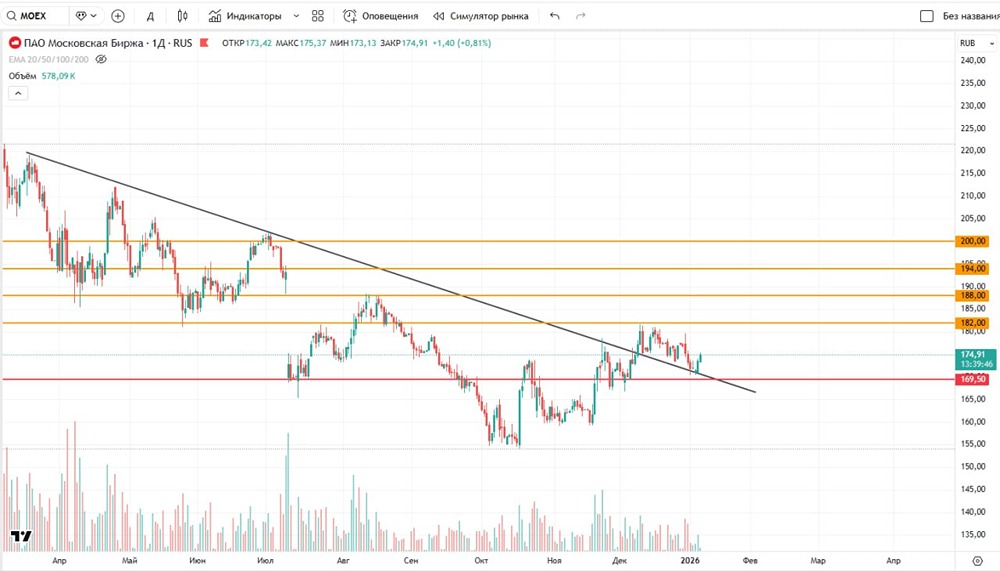Open chart settings gear at bottom right

click(976, 561)
